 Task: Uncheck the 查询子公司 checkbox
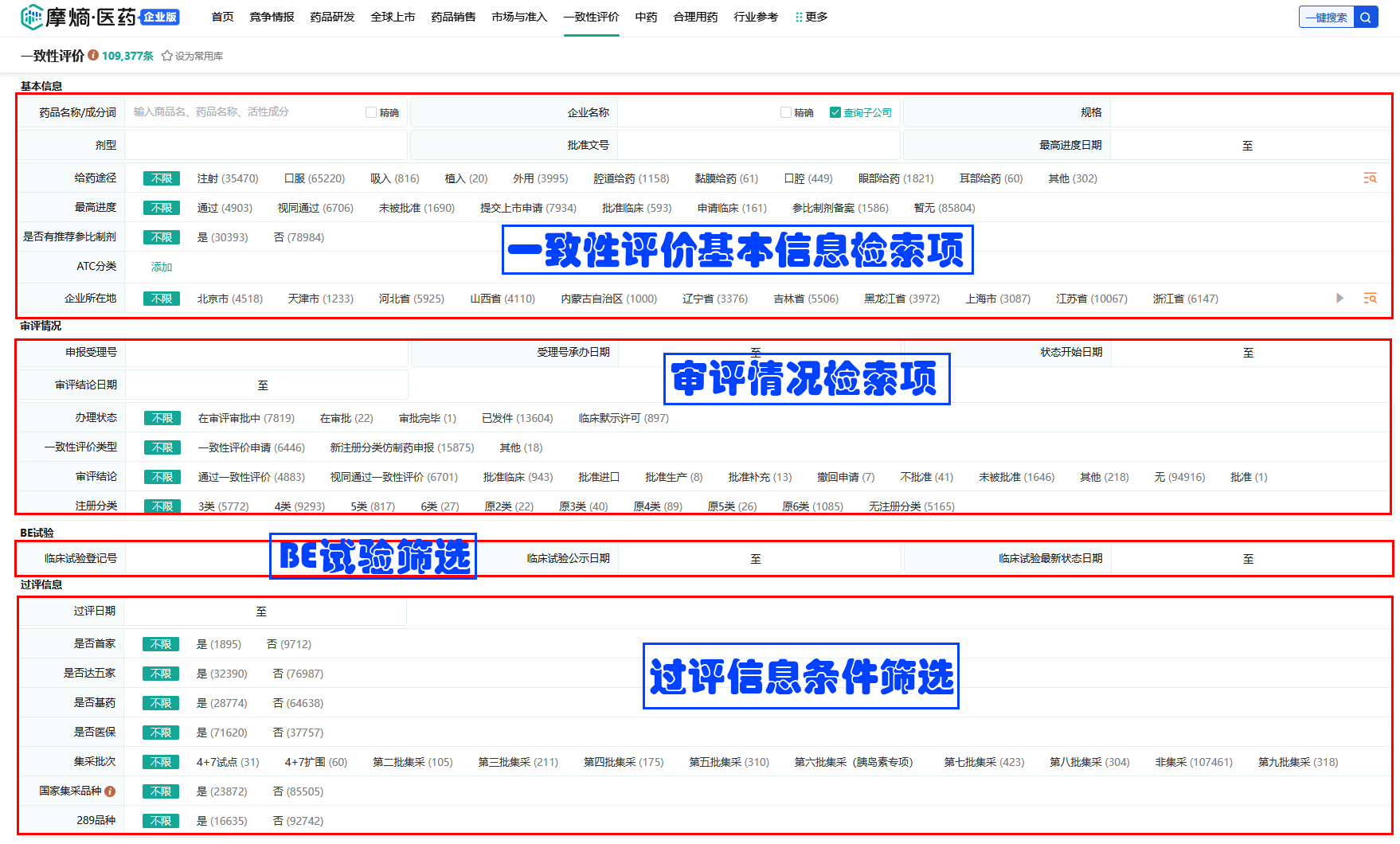[x=835, y=112]
